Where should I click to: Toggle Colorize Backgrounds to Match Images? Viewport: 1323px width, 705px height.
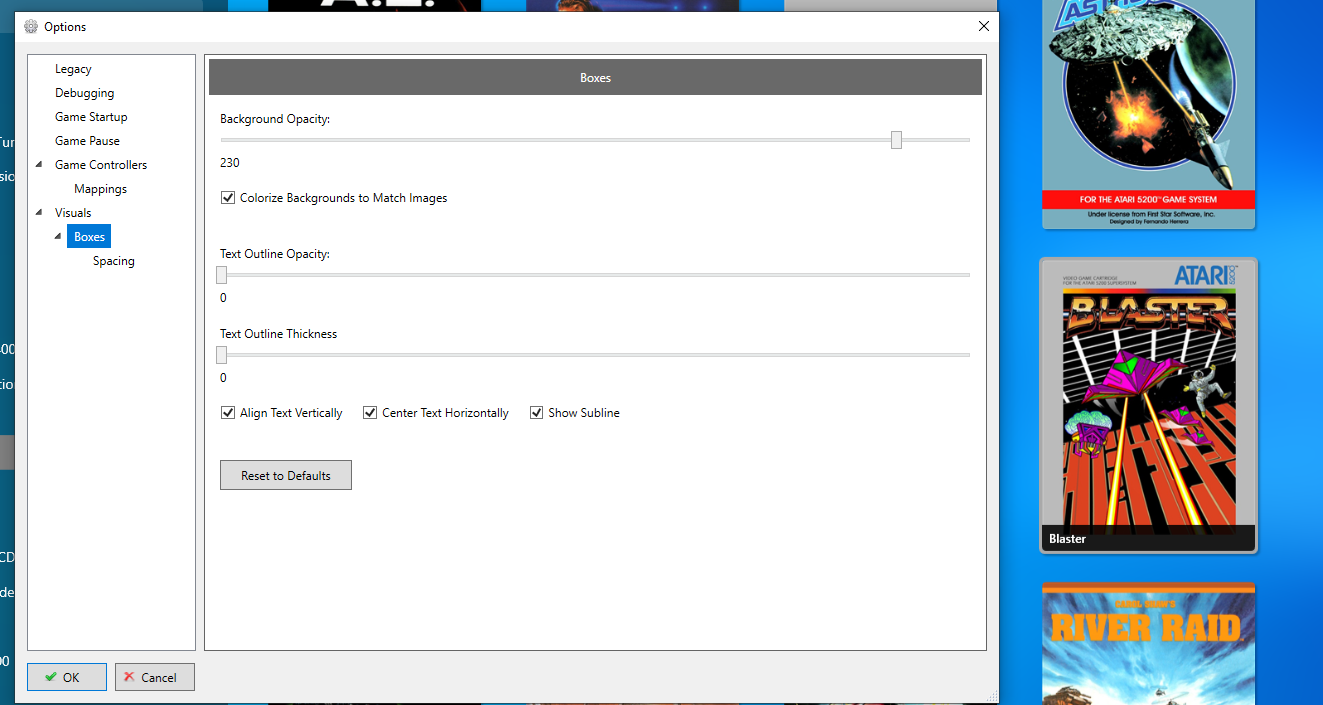[x=228, y=198]
